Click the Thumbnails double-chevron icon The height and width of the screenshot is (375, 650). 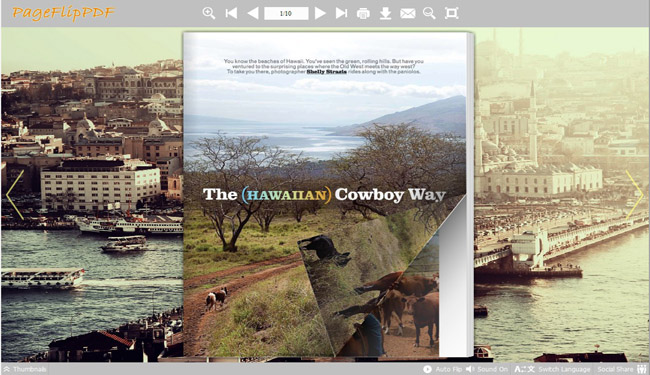[x=7, y=369]
